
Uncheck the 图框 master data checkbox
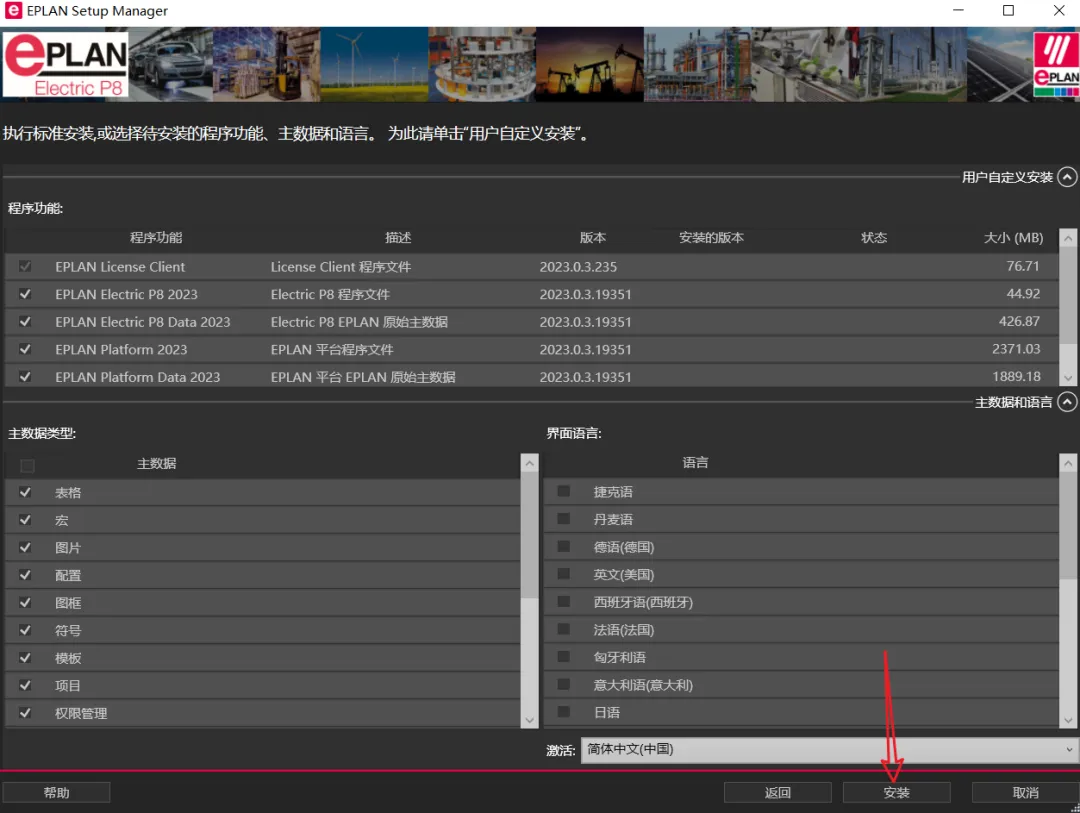point(25,602)
